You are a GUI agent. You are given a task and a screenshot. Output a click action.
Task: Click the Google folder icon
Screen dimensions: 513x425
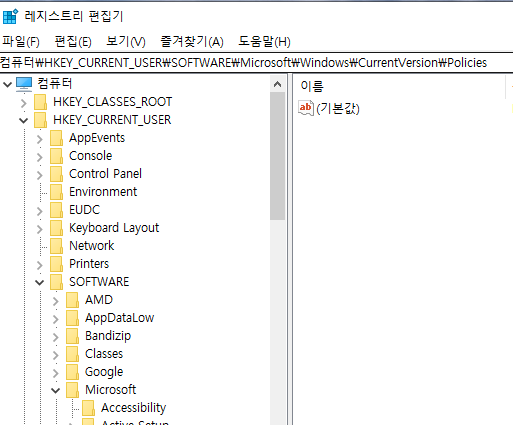point(72,372)
